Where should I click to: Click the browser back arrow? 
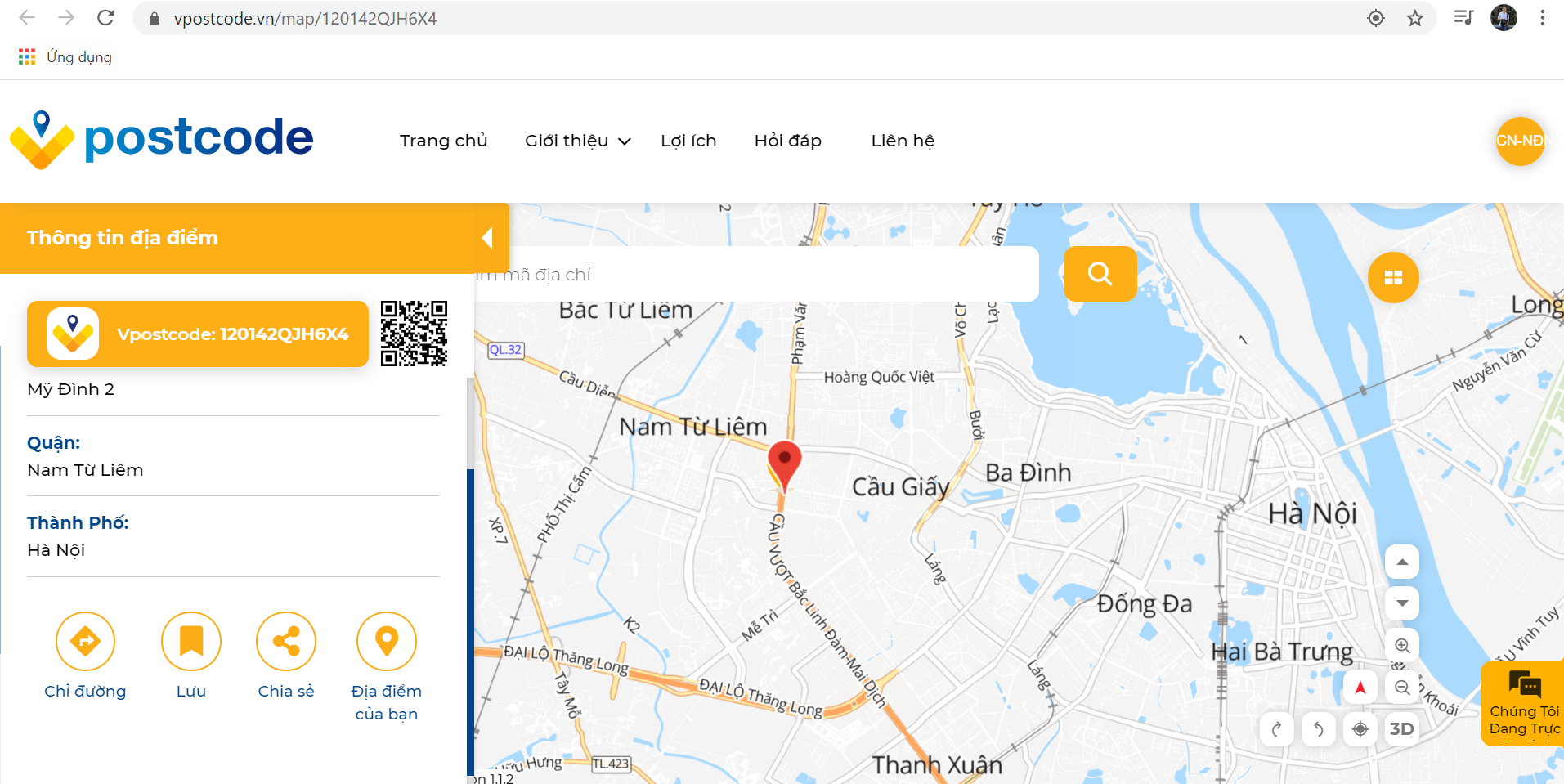point(27,18)
